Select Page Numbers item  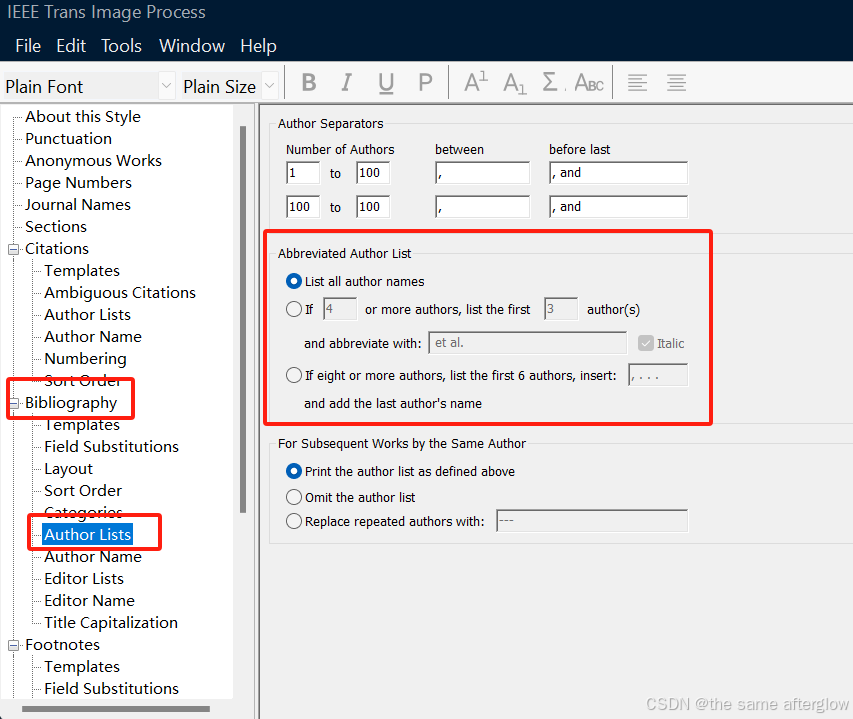point(78,183)
